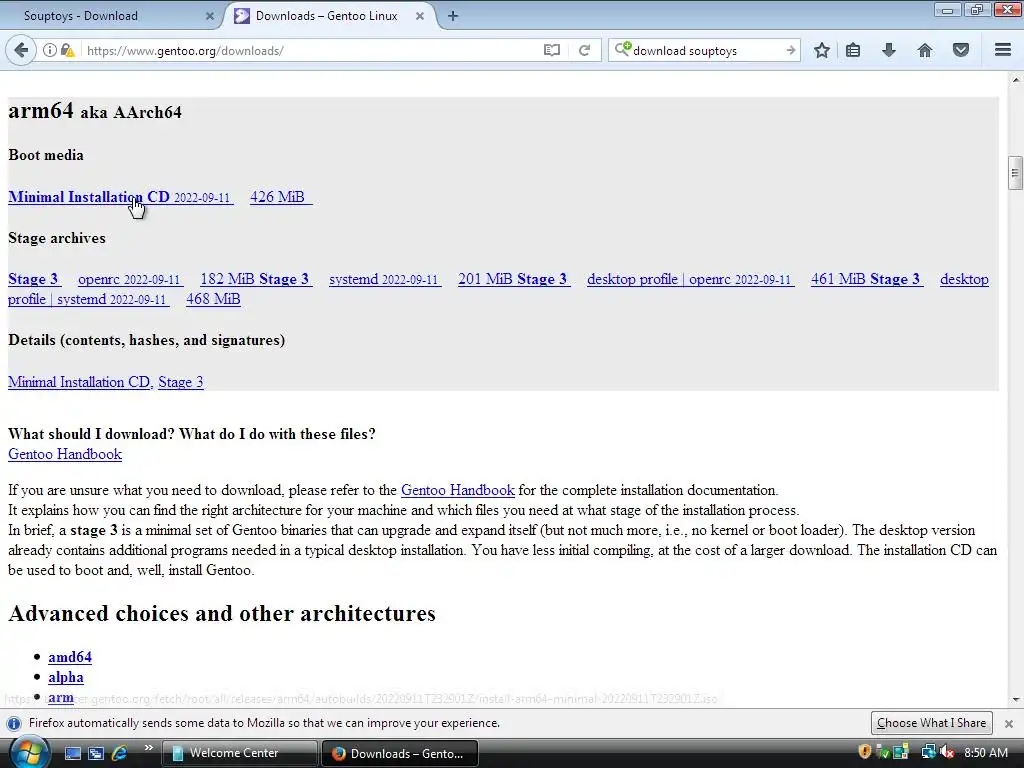1024x768 pixels.
Task: Open Minimal Installation CD 2022-09-11 link
Action: point(120,197)
